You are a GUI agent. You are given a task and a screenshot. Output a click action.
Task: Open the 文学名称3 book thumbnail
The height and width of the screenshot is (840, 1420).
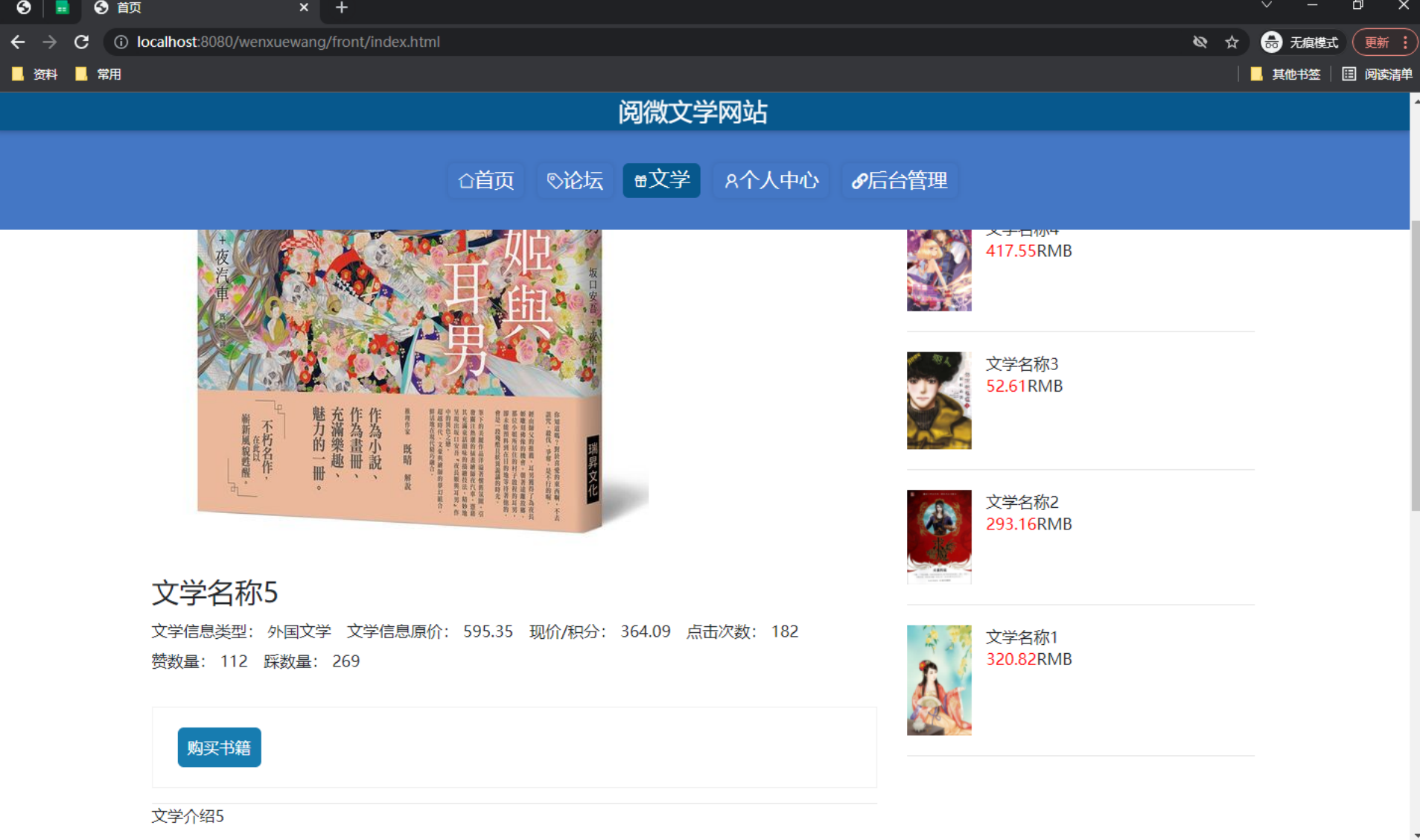pyautogui.click(x=939, y=401)
